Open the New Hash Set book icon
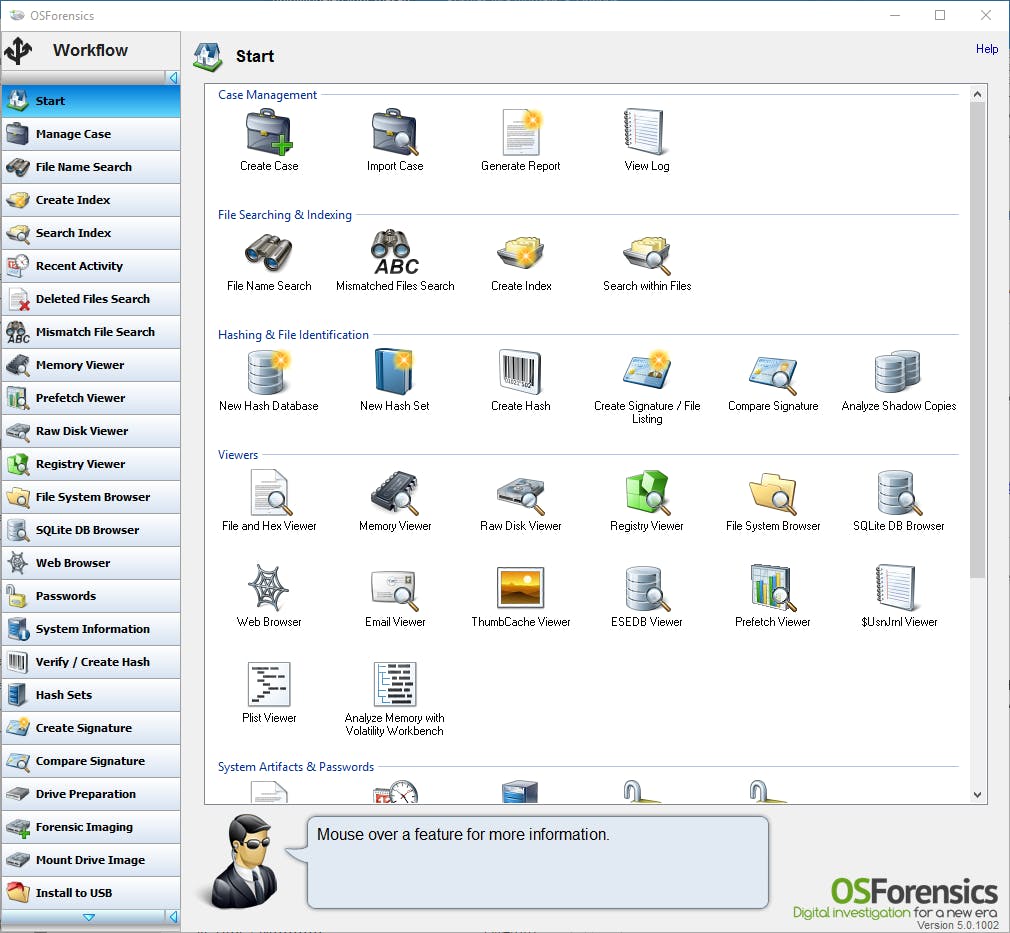Image resolution: width=1010 pixels, height=933 pixels. [395, 372]
